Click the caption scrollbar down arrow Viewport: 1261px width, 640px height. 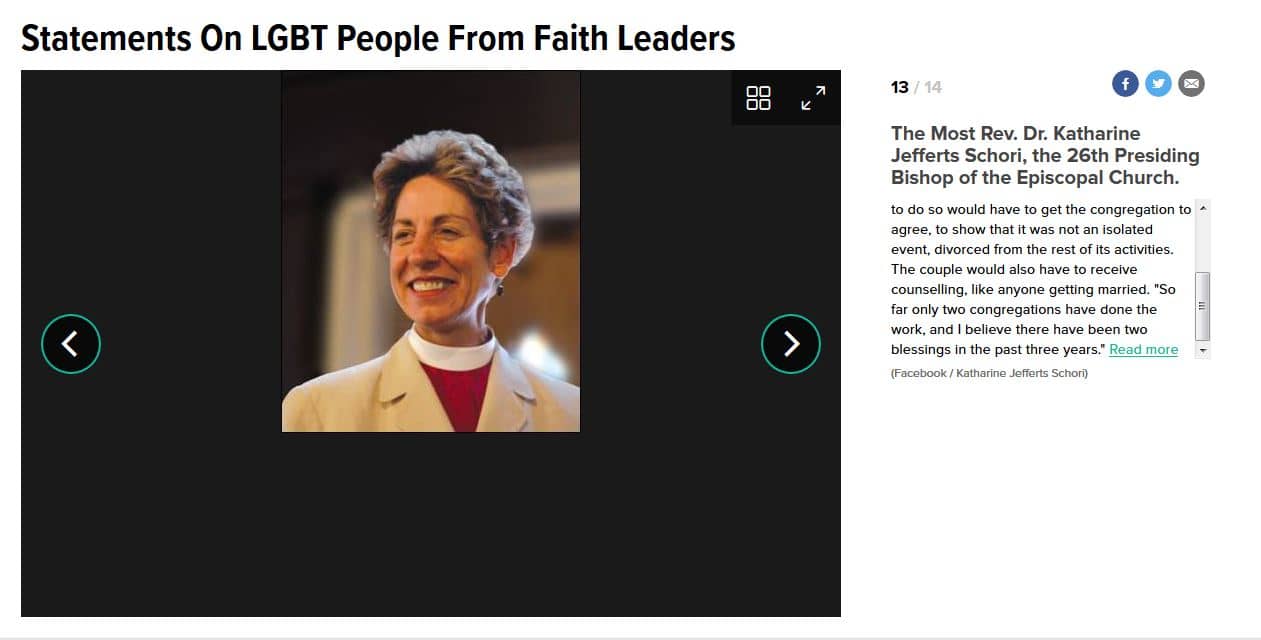click(x=1203, y=351)
